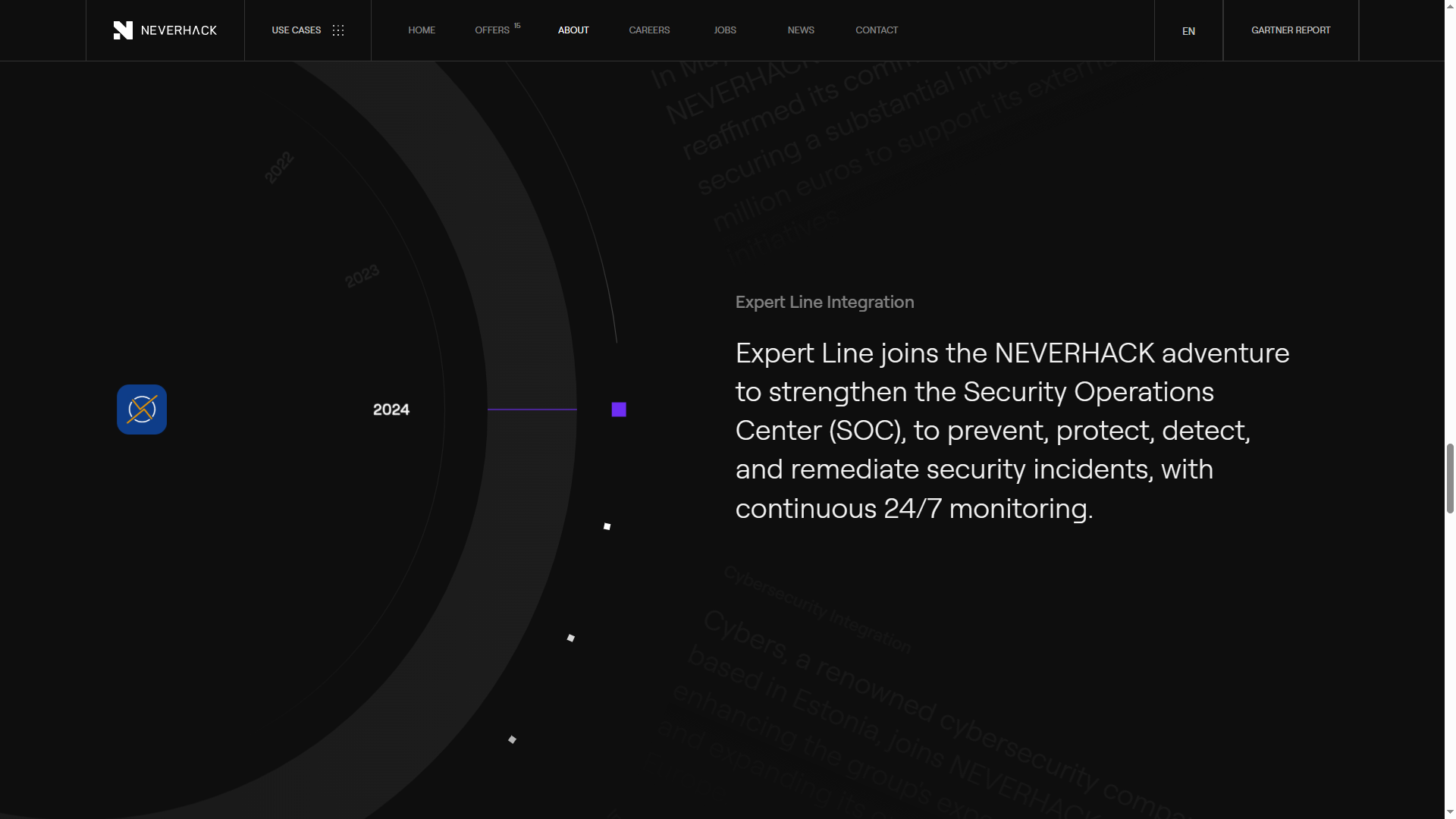Click the Expert Line blue app icon

[142, 409]
